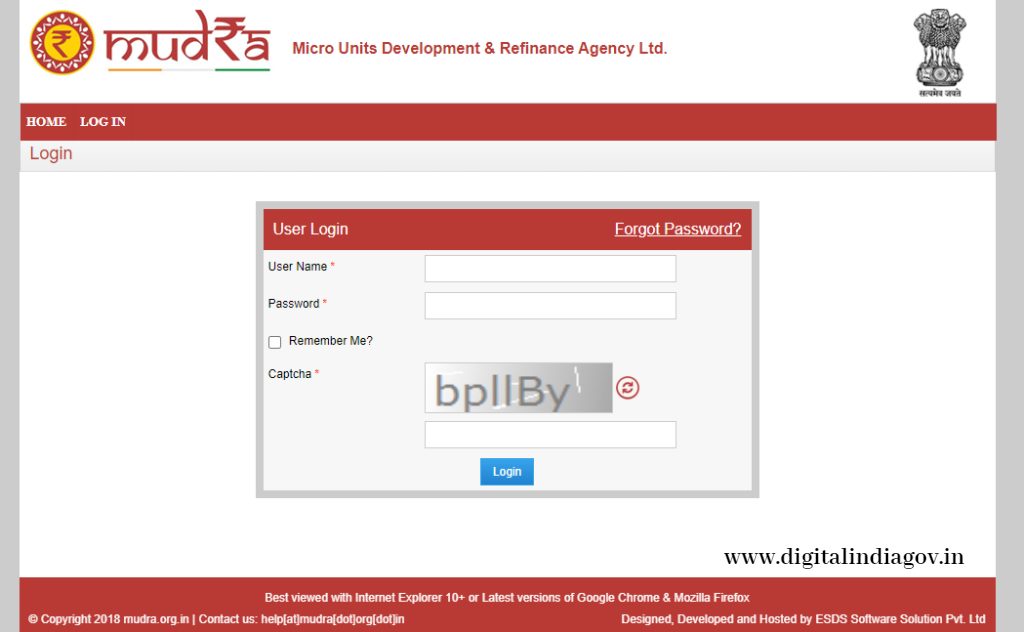Open the HOME menu item
Viewport: 1024px width, 632px height.
pos(46,121)
